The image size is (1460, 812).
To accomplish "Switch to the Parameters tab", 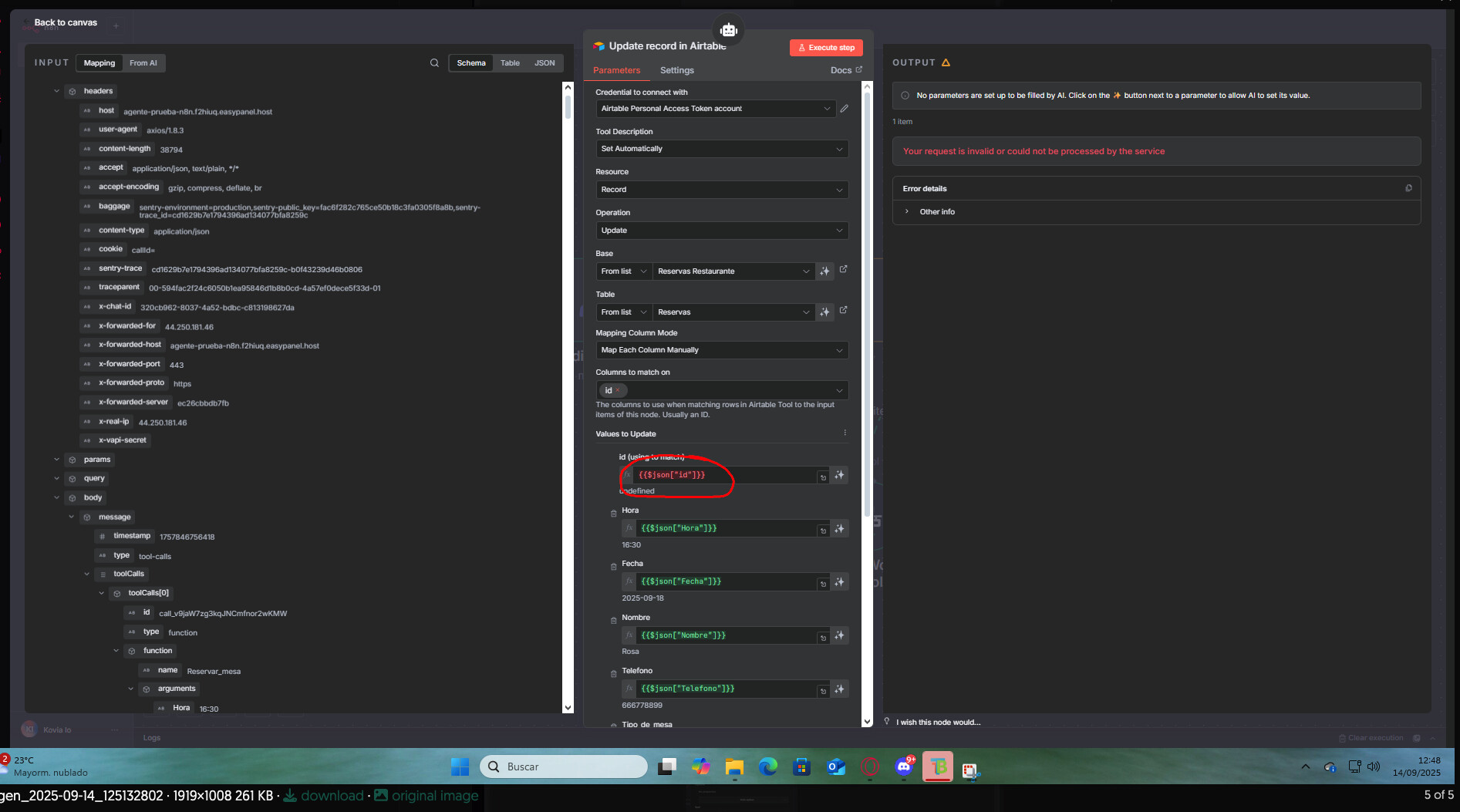I will pos(616,70).
